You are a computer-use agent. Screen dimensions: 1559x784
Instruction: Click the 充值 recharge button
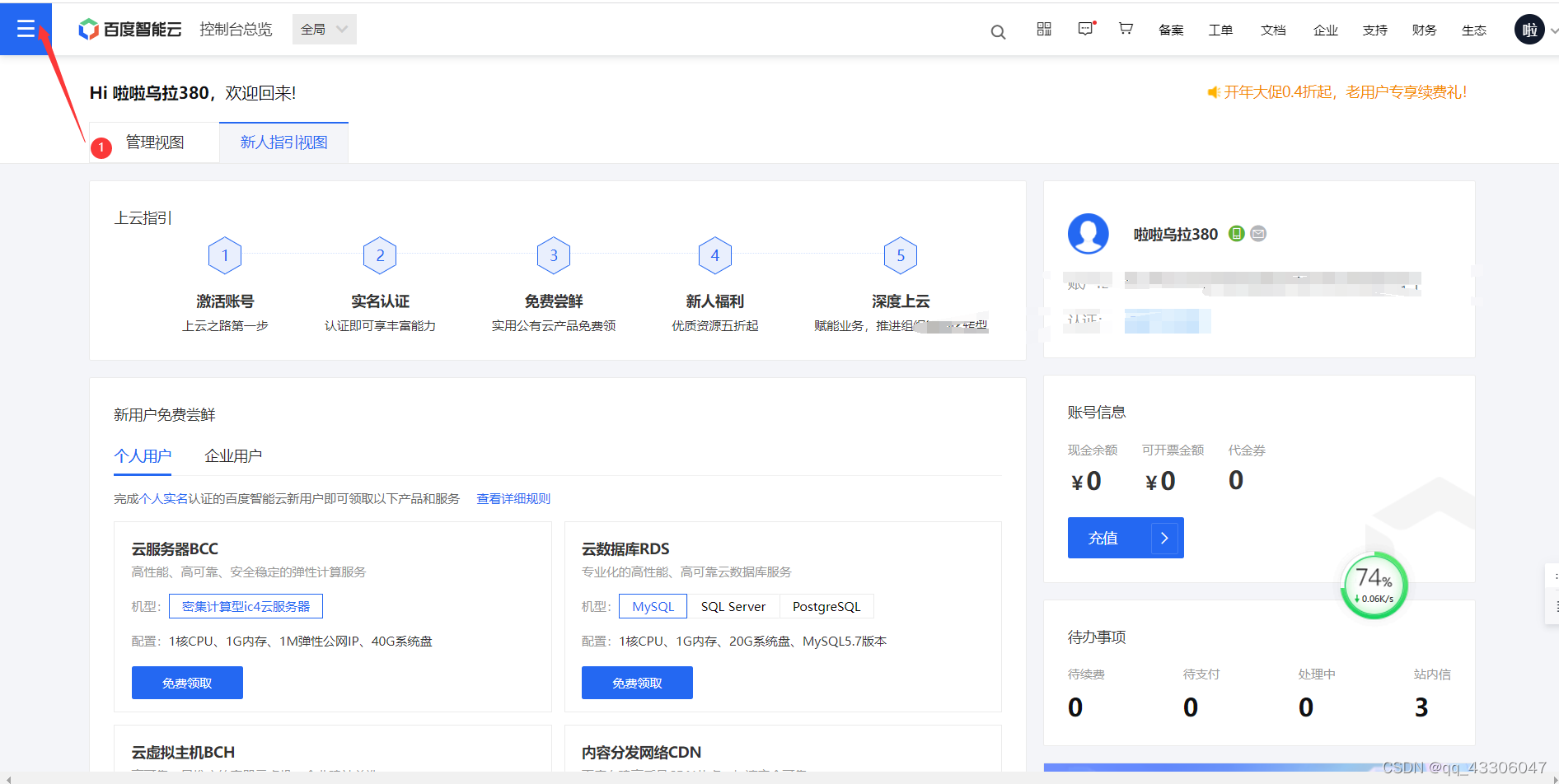point(1126,538)
